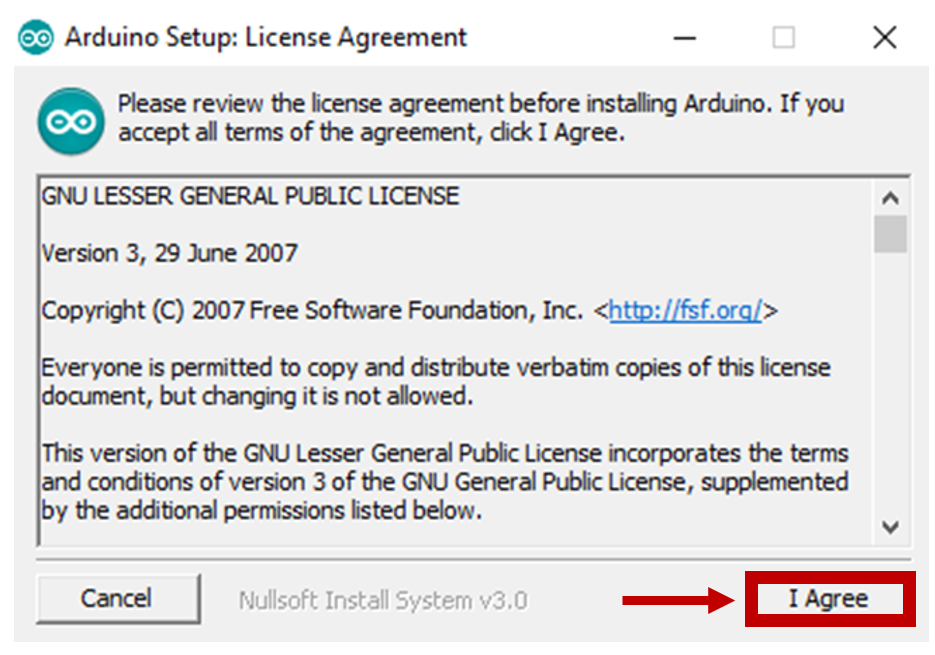
Task: Click the license scrollbar down arrow
Action: pos(891,526)
